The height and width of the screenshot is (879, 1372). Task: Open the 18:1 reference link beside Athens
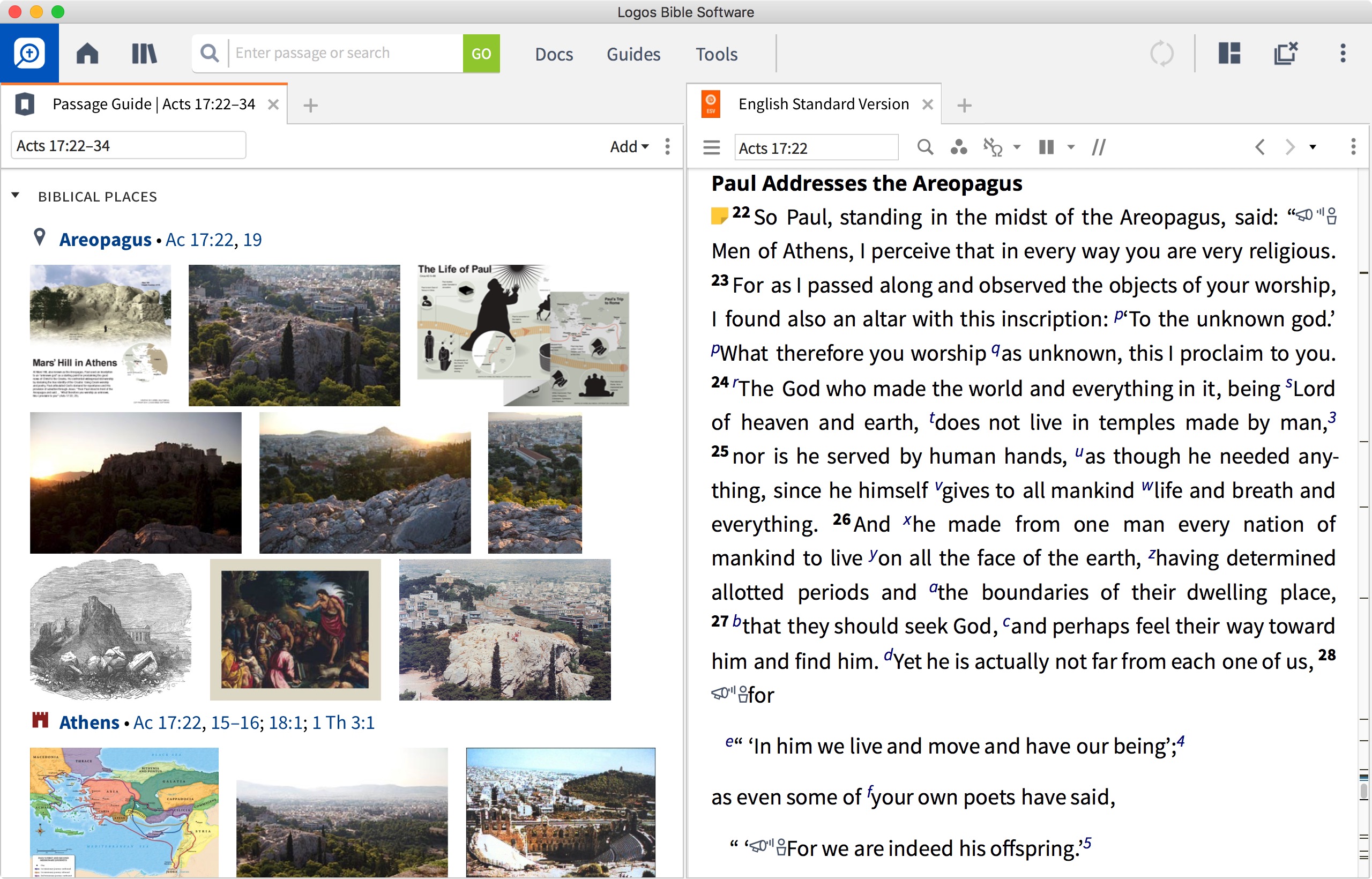click(285, 722)
